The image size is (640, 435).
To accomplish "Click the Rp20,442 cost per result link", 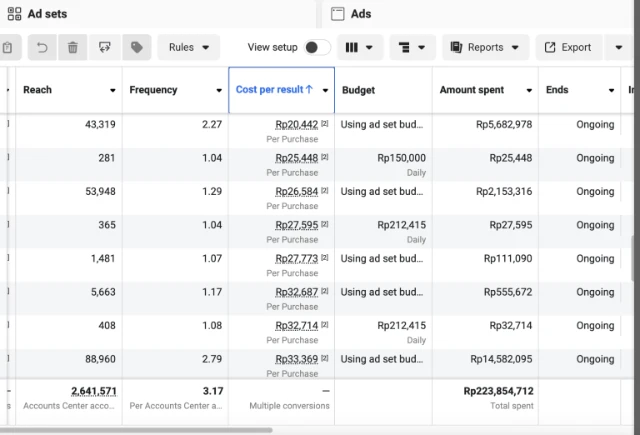I will [x=296, y=124].
